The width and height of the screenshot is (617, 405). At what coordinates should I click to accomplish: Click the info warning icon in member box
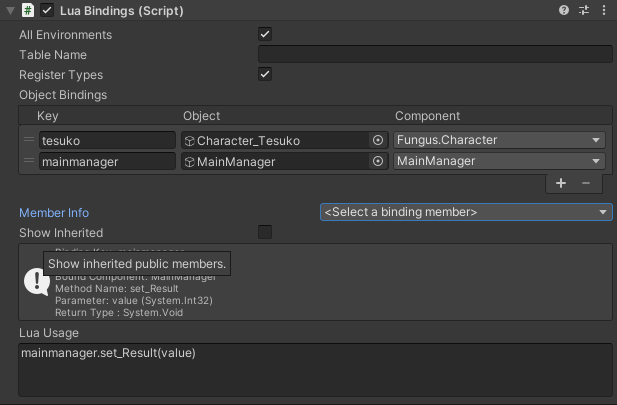36,282
